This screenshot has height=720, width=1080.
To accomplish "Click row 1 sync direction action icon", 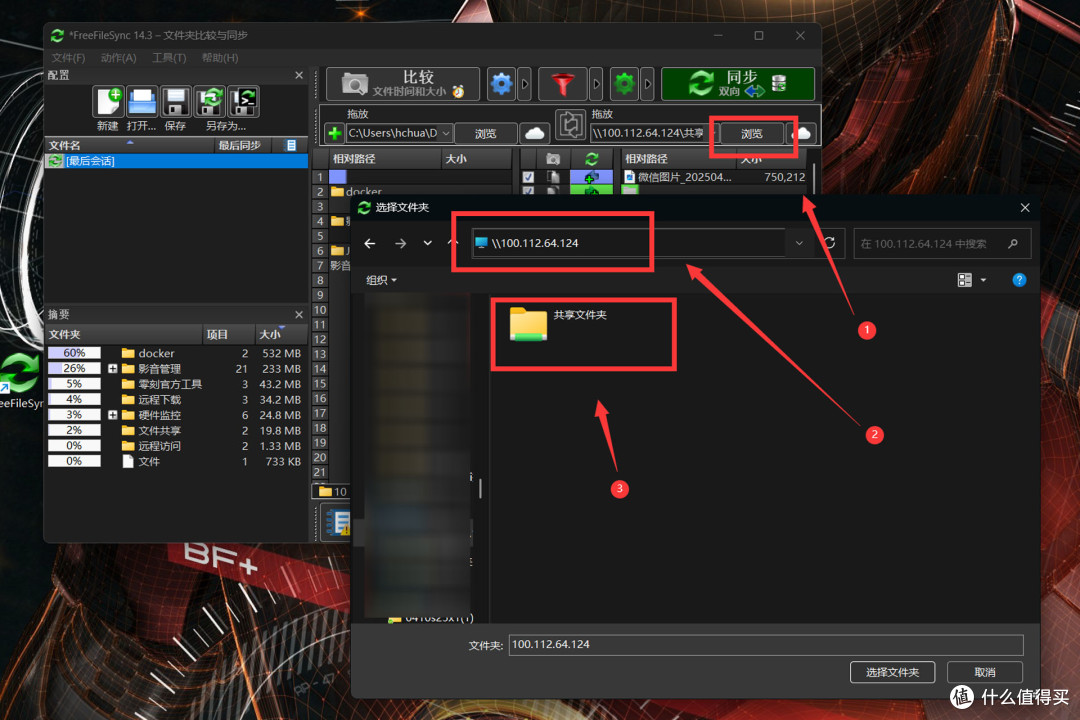I will (x=591, y=177).
